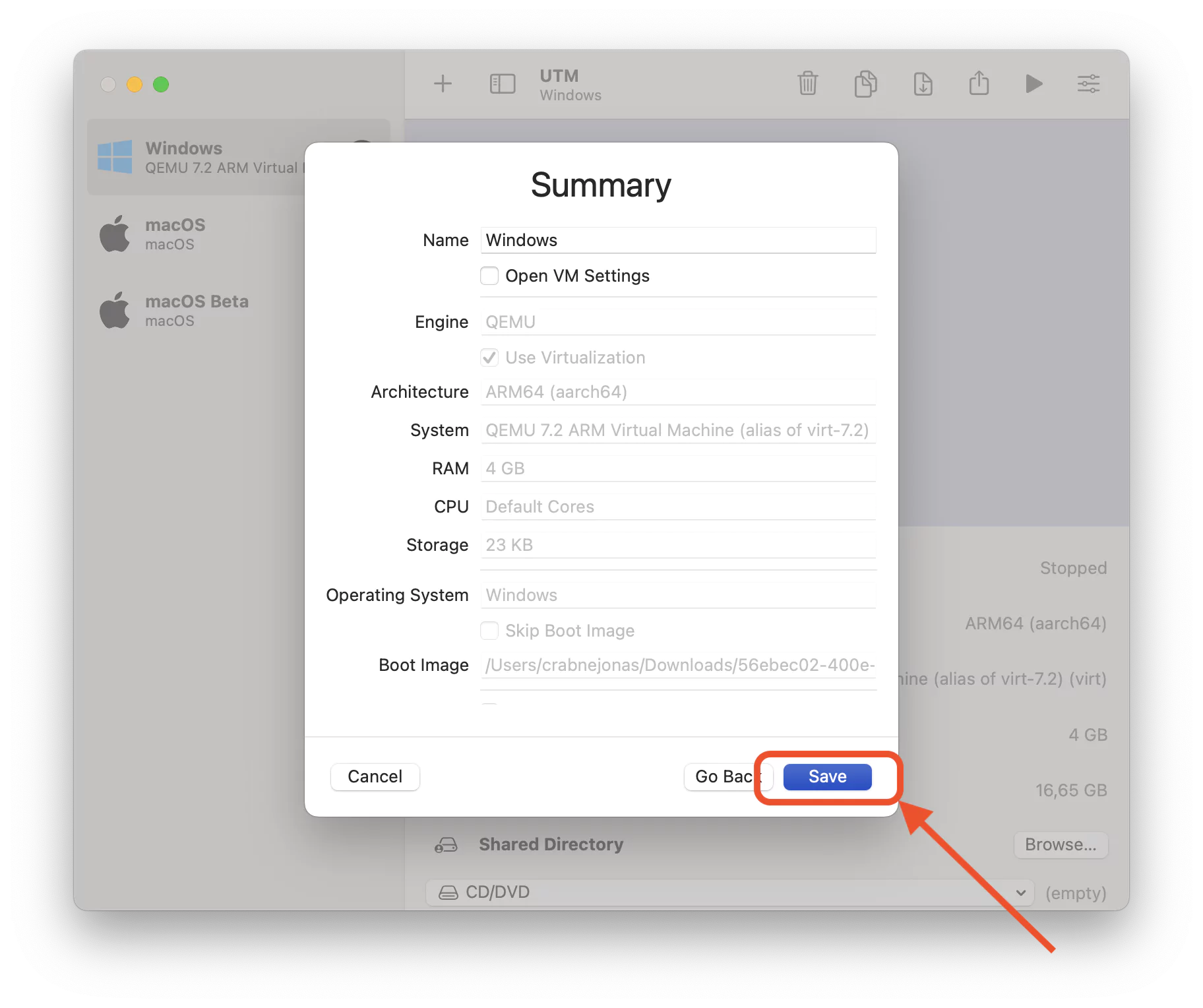Toggle the sidebar panel icon
1203x1008 pixels.
point(503,84)
